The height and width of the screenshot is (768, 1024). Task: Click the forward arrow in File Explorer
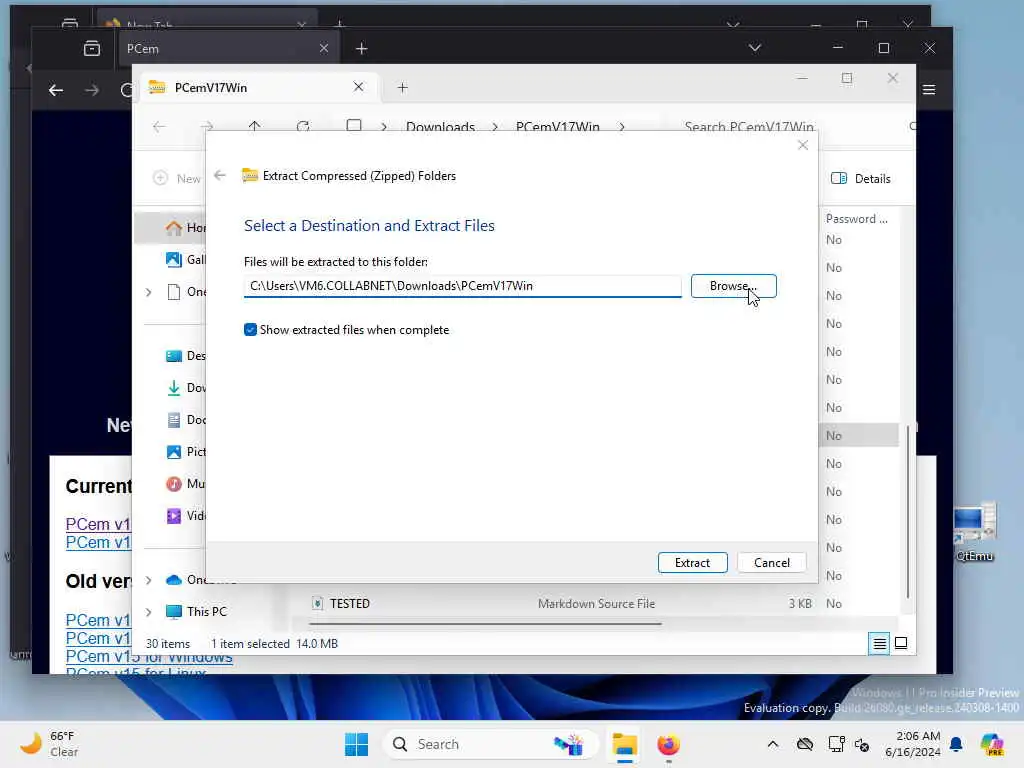(206, 126)
